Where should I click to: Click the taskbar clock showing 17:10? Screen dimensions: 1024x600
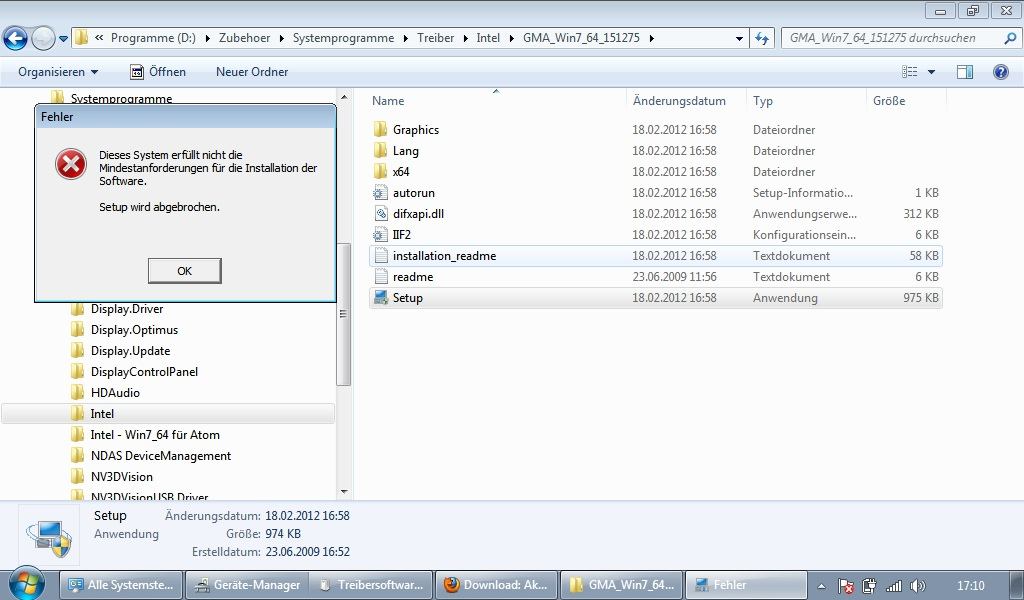(x=970, y=586)
